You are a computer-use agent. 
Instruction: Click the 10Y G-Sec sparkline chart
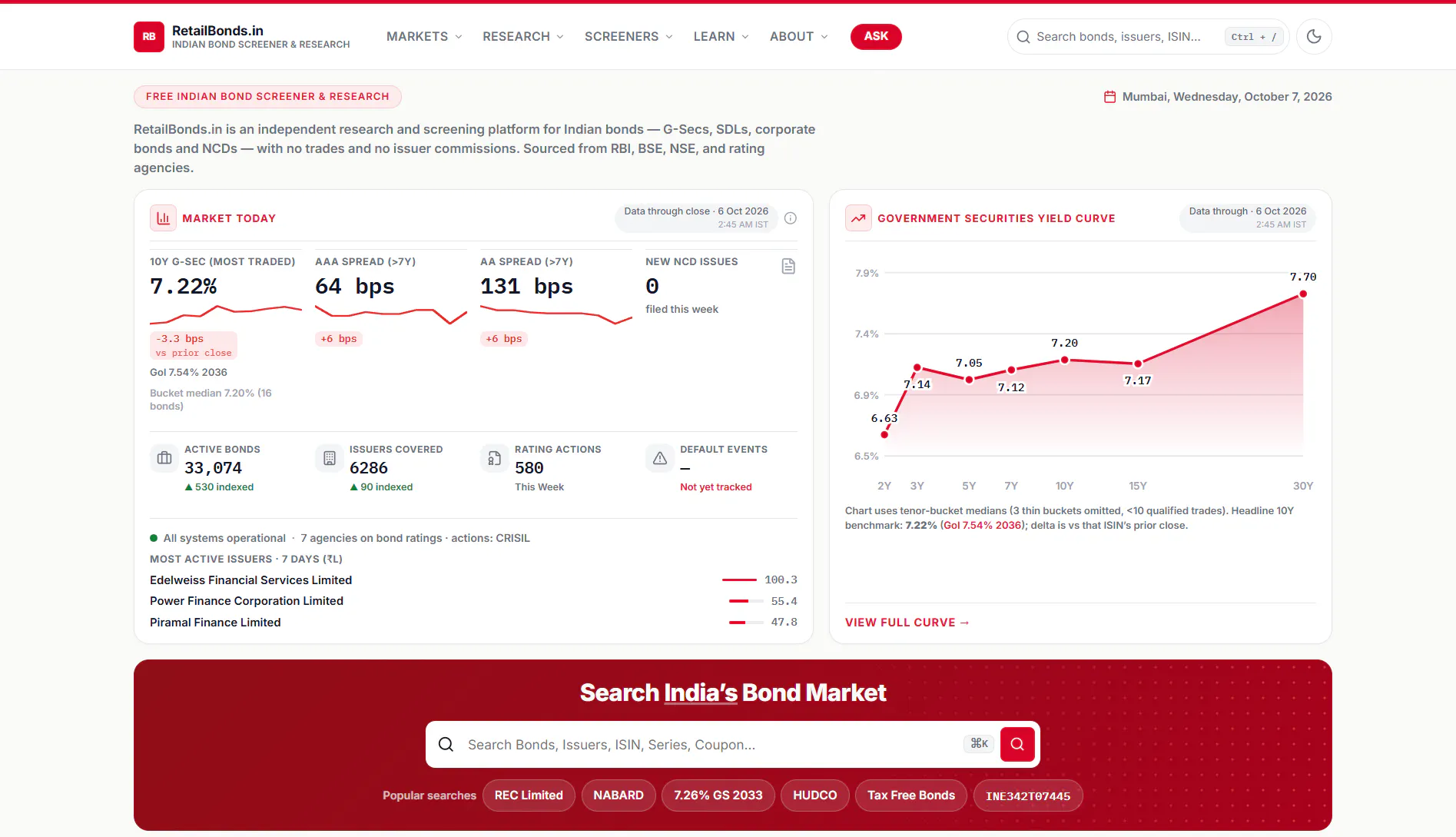[x=226, y=314]
